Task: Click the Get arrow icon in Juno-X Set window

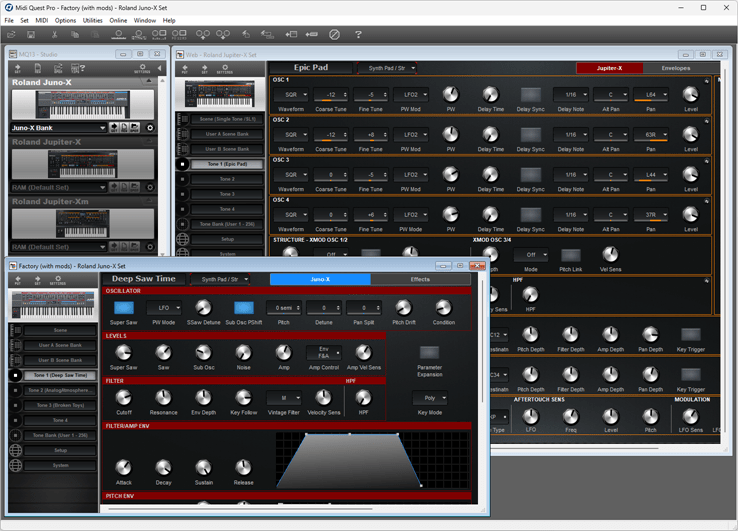Action: [x=37, y=281]
